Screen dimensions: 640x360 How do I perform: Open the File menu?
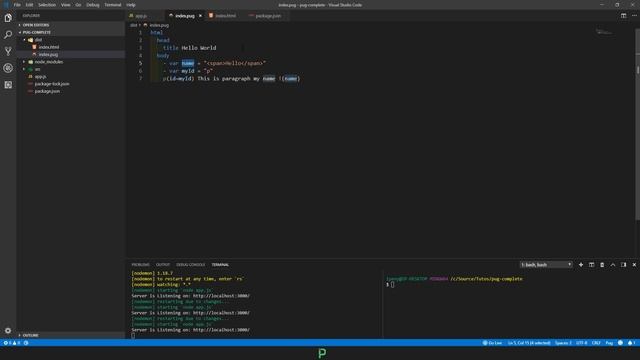tap(17, 5)
